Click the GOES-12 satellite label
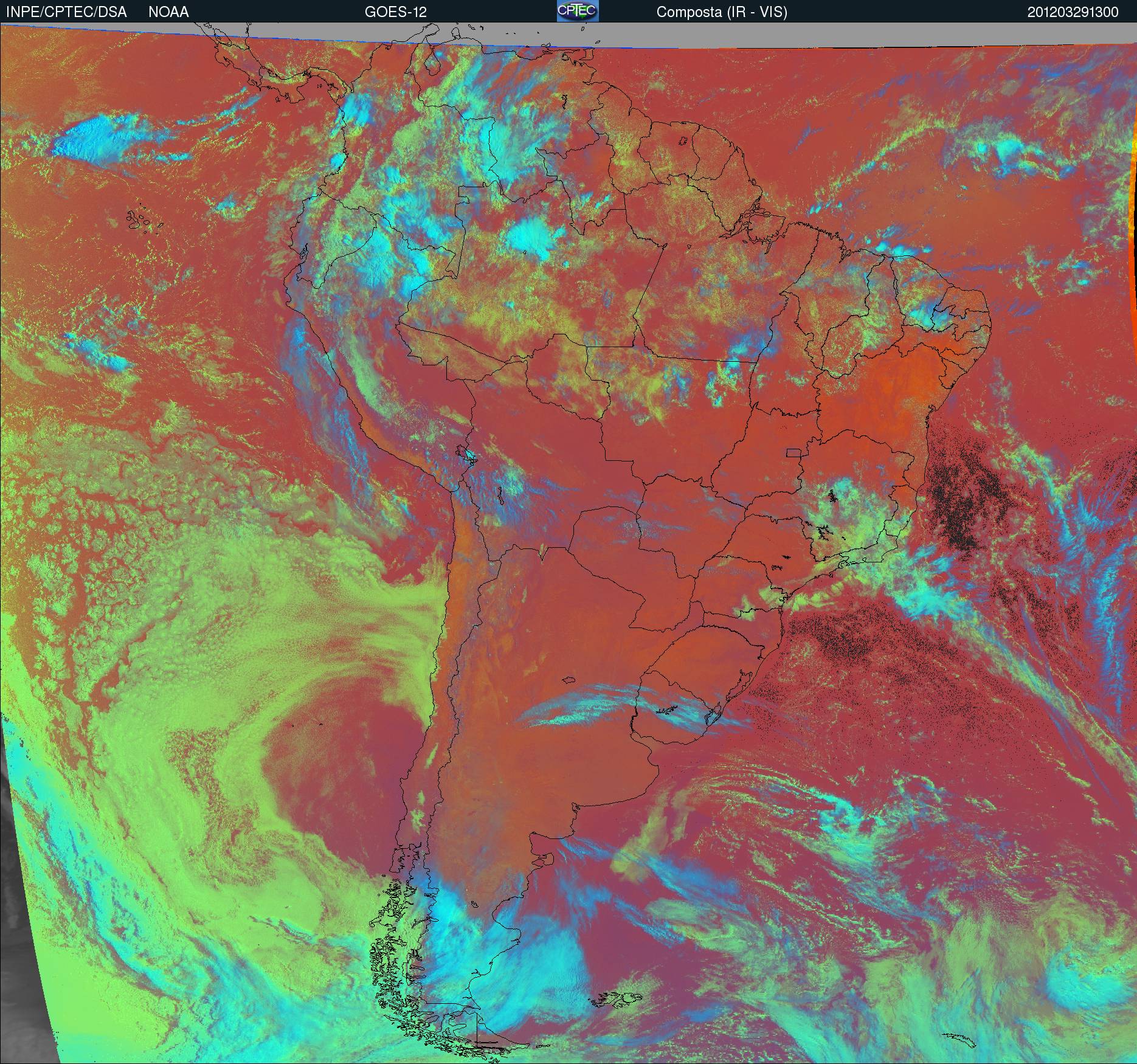The height and width of the screenshot is (1064, 1137). coord(395,12)
